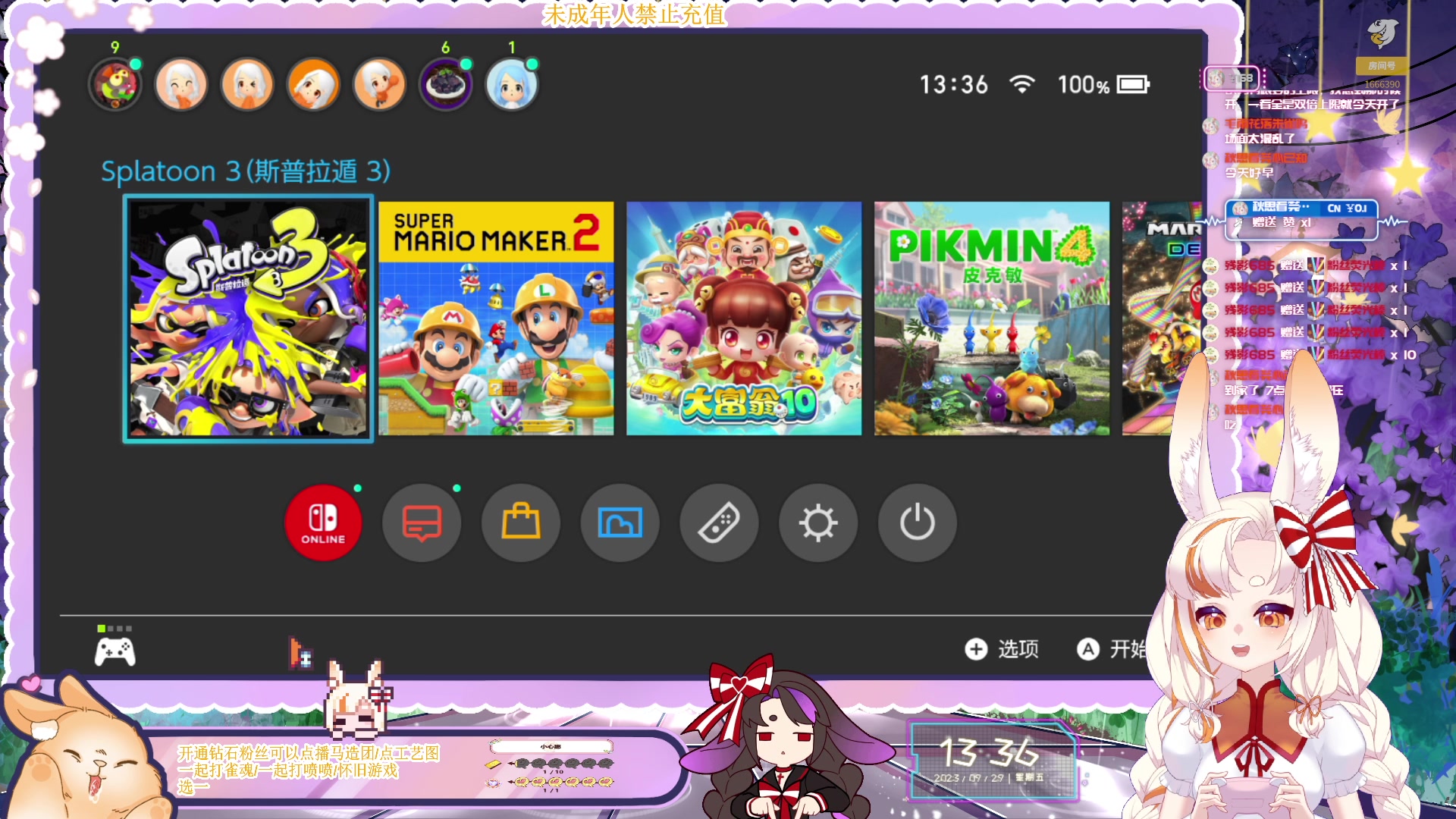Click the 今天好早 chat message
Screen dimensions: 1456x819
coord(1249,173)
